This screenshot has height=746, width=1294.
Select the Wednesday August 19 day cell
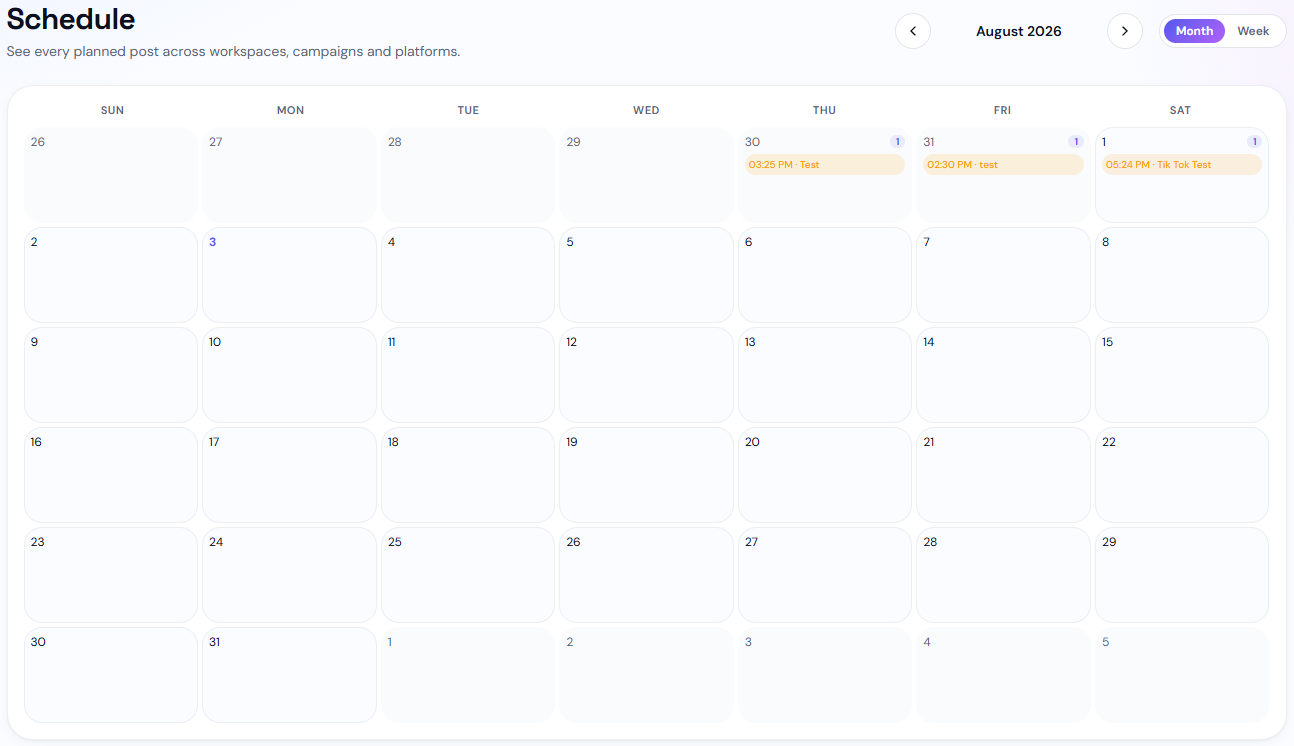click(647, 475)
